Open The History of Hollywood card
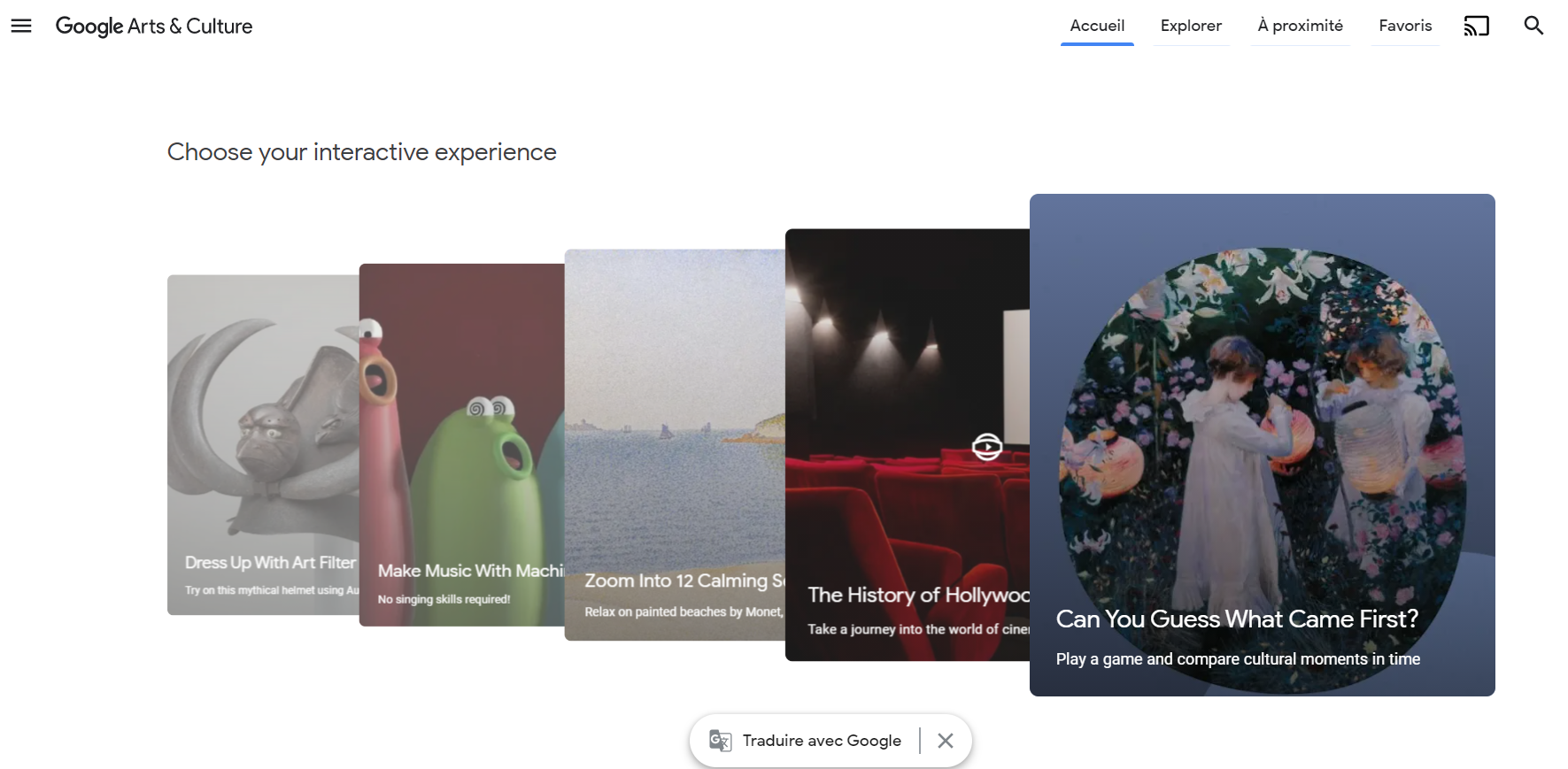This screenshot has height=769, width=1568. [908, 445]
